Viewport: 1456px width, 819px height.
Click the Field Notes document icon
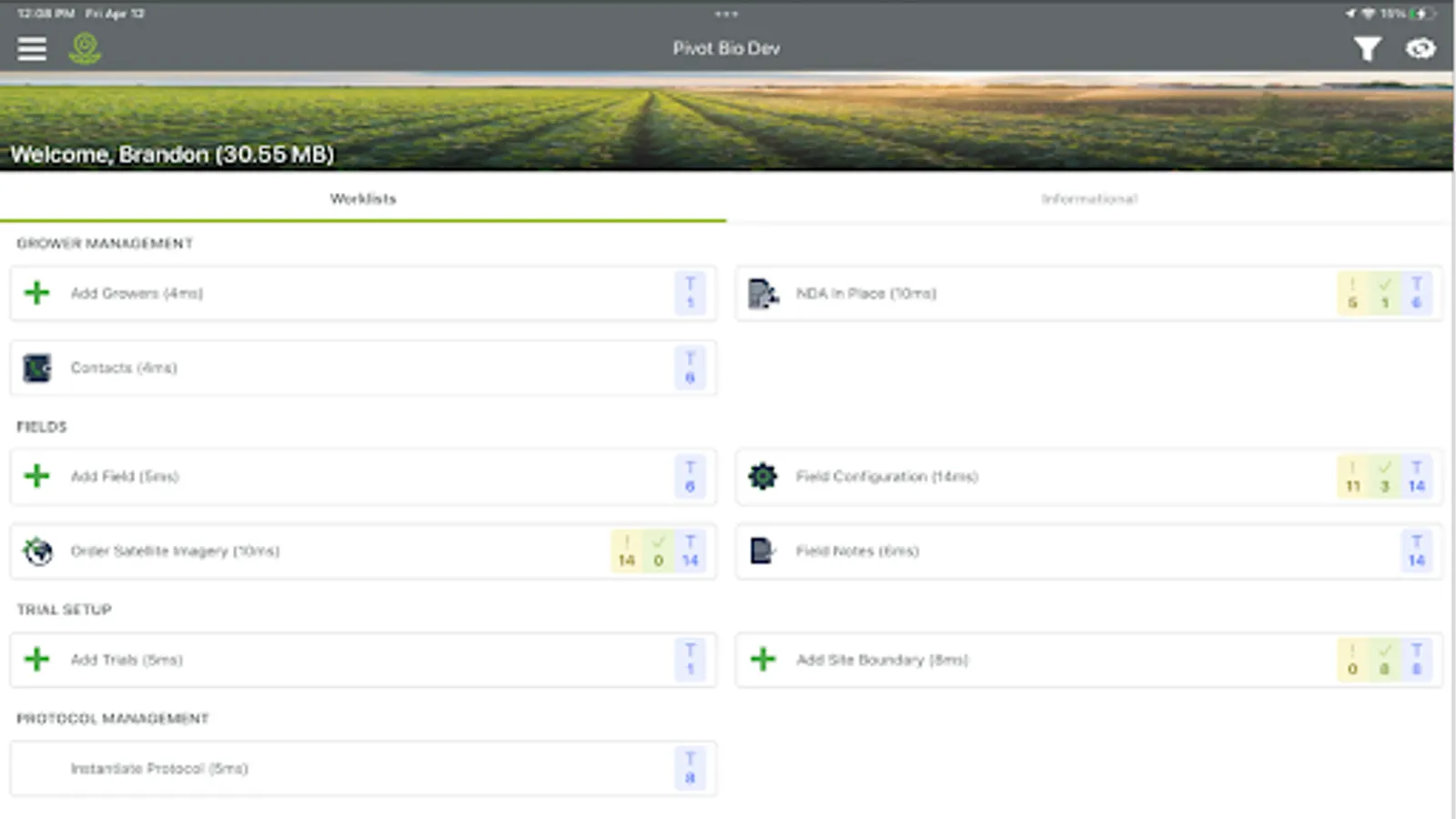[763, 551]
